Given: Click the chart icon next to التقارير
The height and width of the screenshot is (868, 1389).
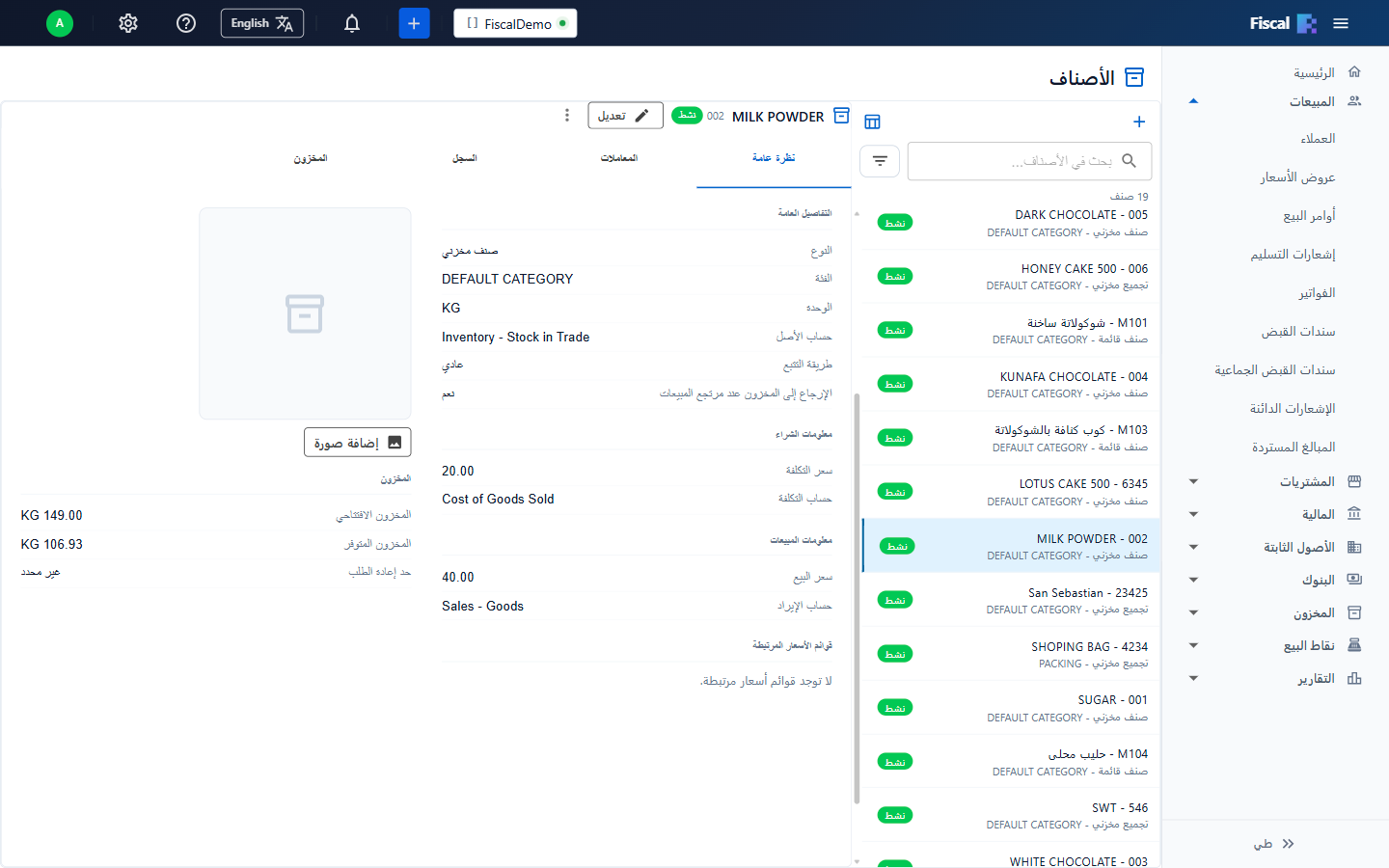Looking at the screenshot, I should click(1354, 678).
